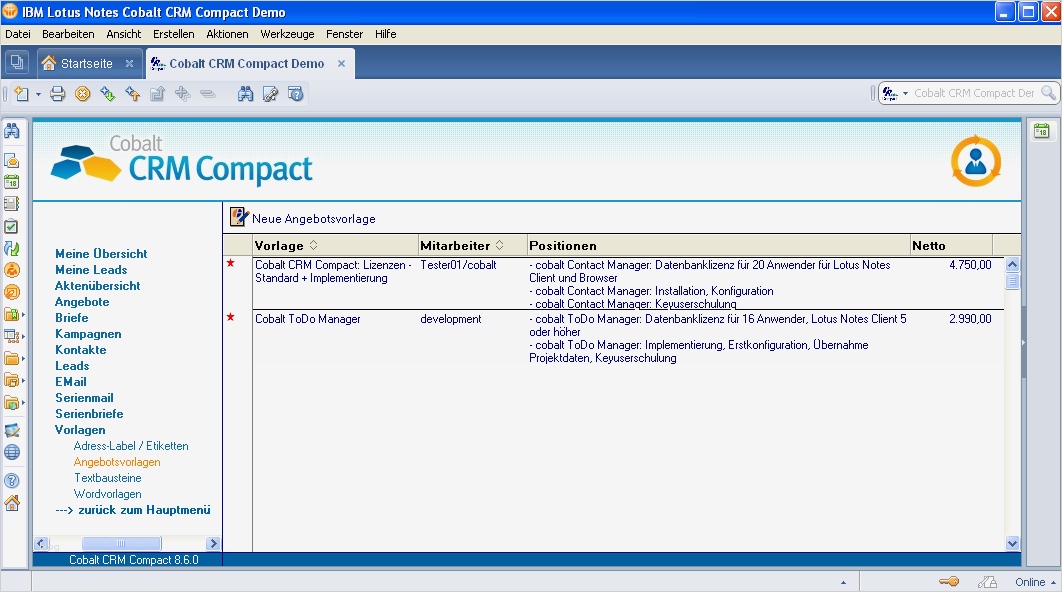Open Kampagnen navigation link
1062x592 pixels.
point(88,334)
